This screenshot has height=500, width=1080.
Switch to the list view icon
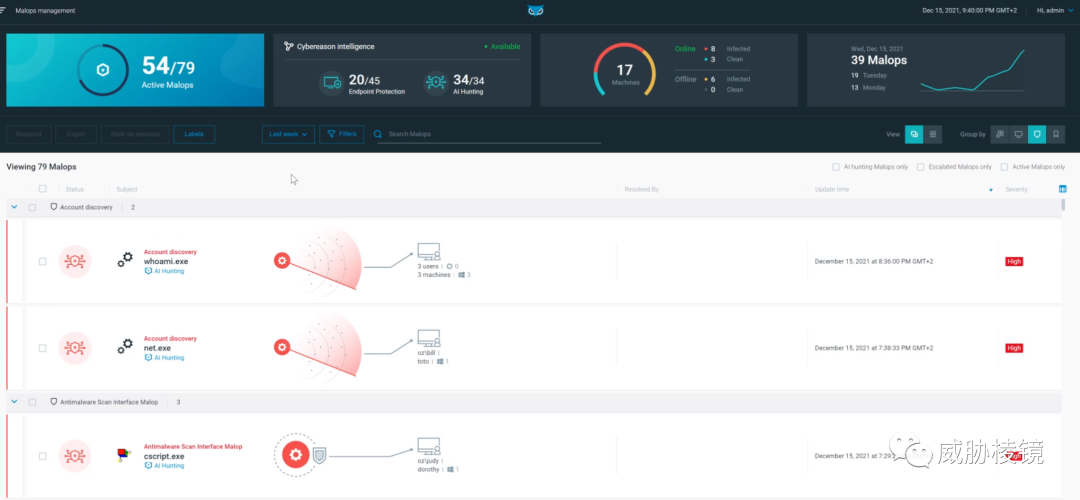pos(933,134)
